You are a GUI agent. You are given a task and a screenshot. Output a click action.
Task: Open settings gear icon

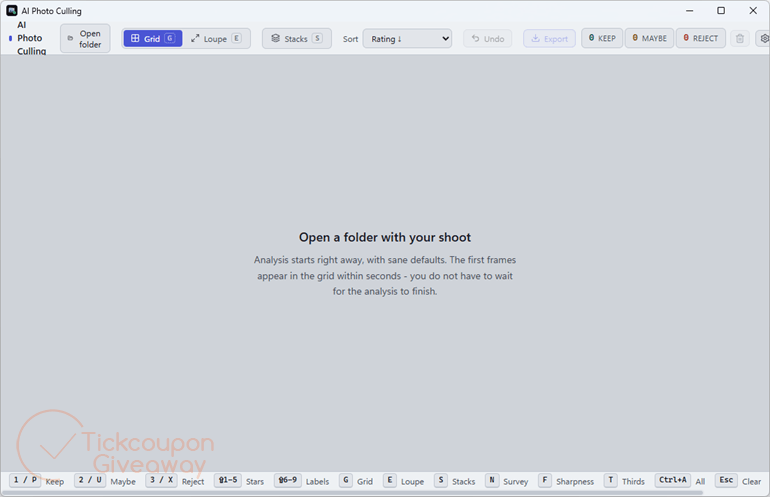pos(764,38)
